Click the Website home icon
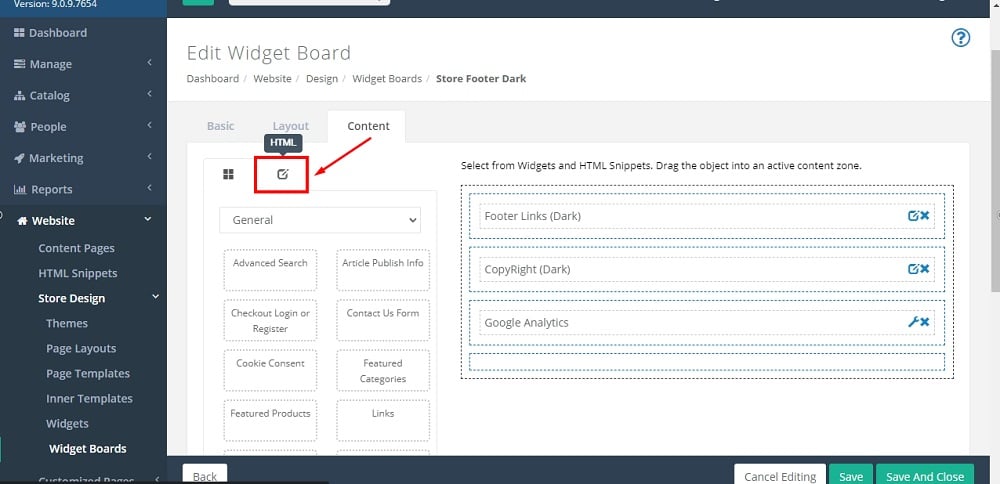This screenshot has height=484, width=1000. coord(22,221)
